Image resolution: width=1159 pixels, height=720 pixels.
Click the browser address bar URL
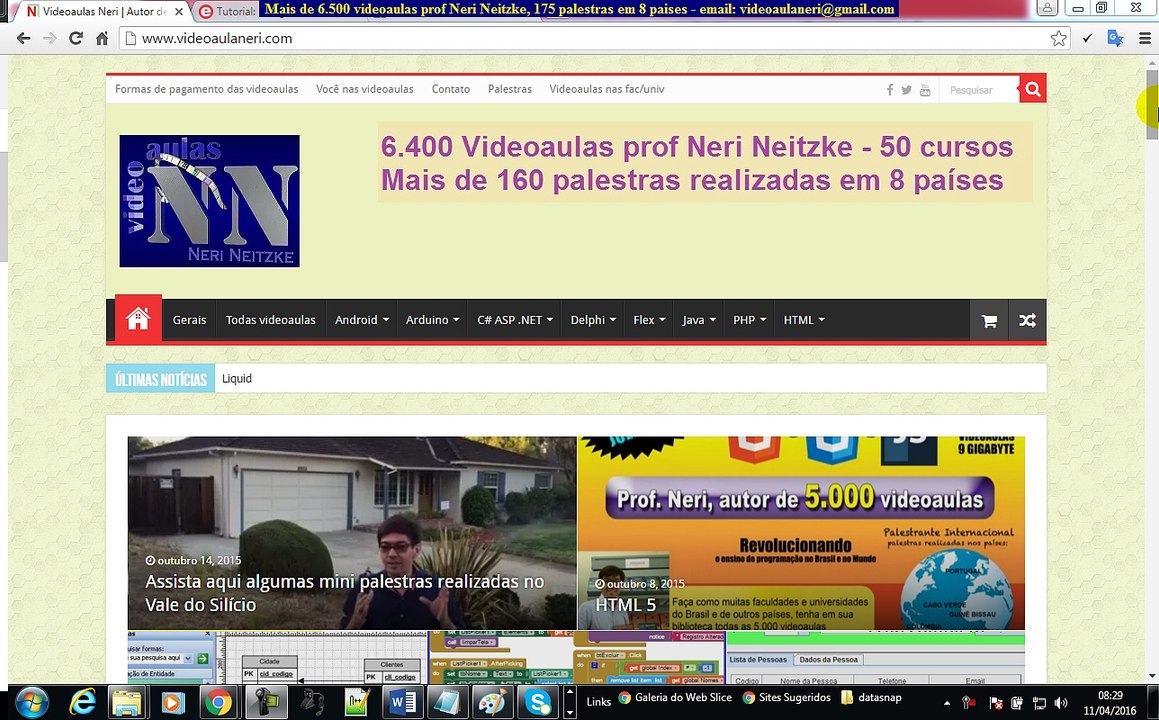(x=217, y=38)
